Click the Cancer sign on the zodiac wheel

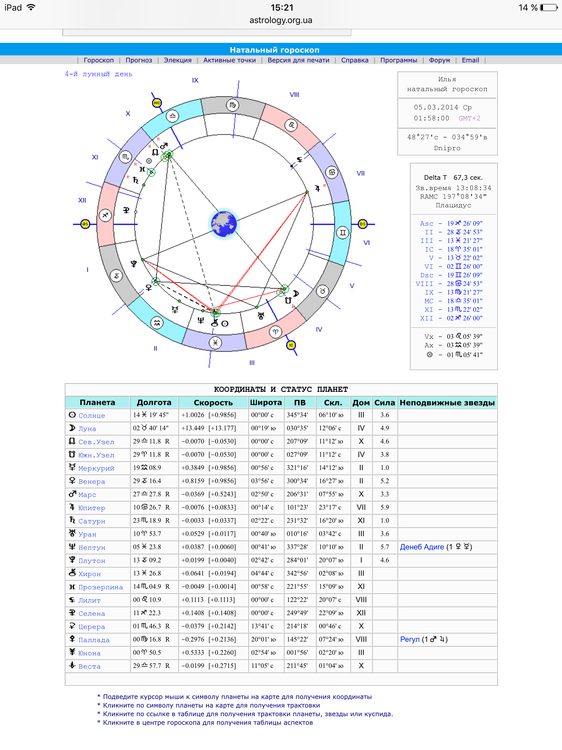pyautogui.click(x=331, y=173)
